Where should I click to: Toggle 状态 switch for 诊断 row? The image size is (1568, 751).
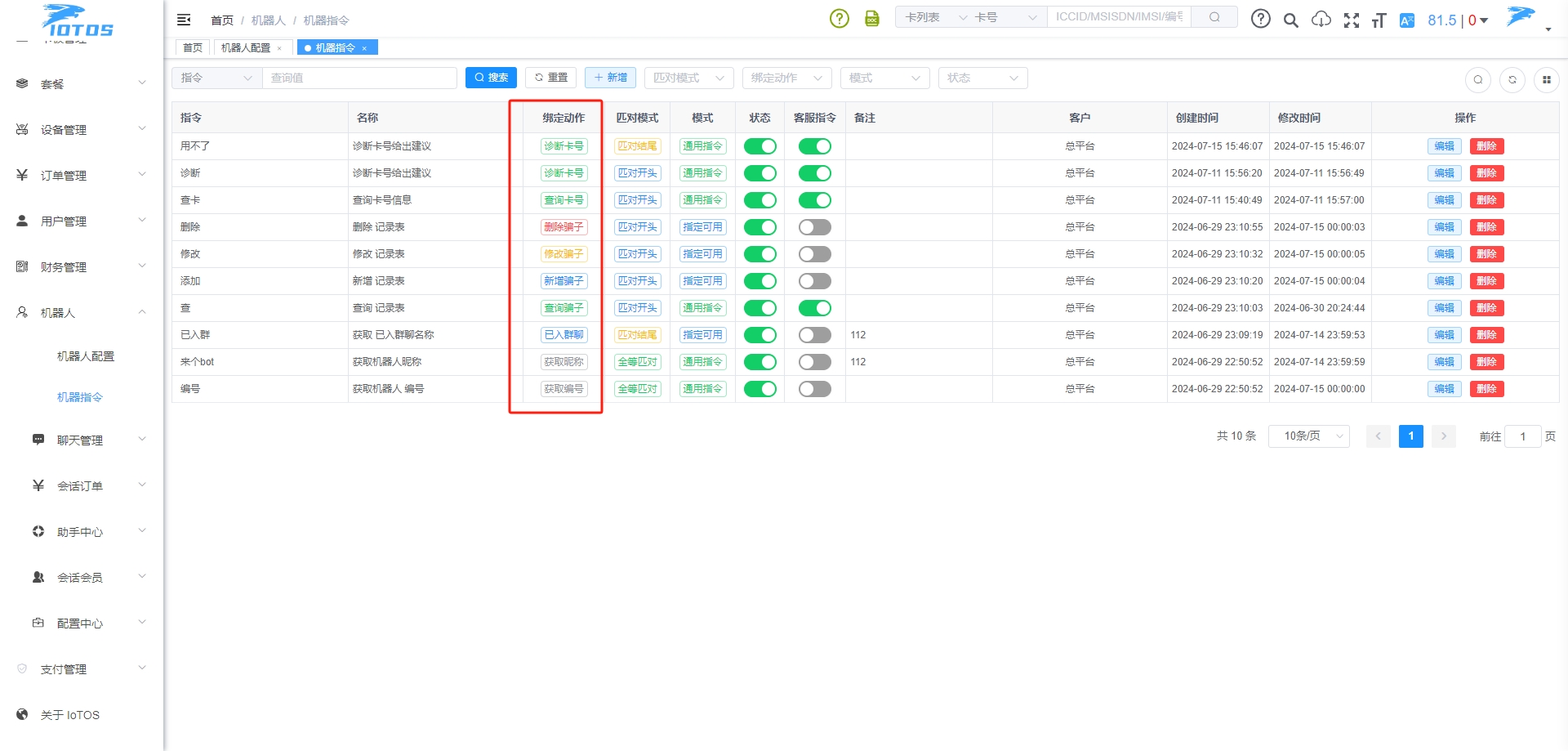point(760,173)
